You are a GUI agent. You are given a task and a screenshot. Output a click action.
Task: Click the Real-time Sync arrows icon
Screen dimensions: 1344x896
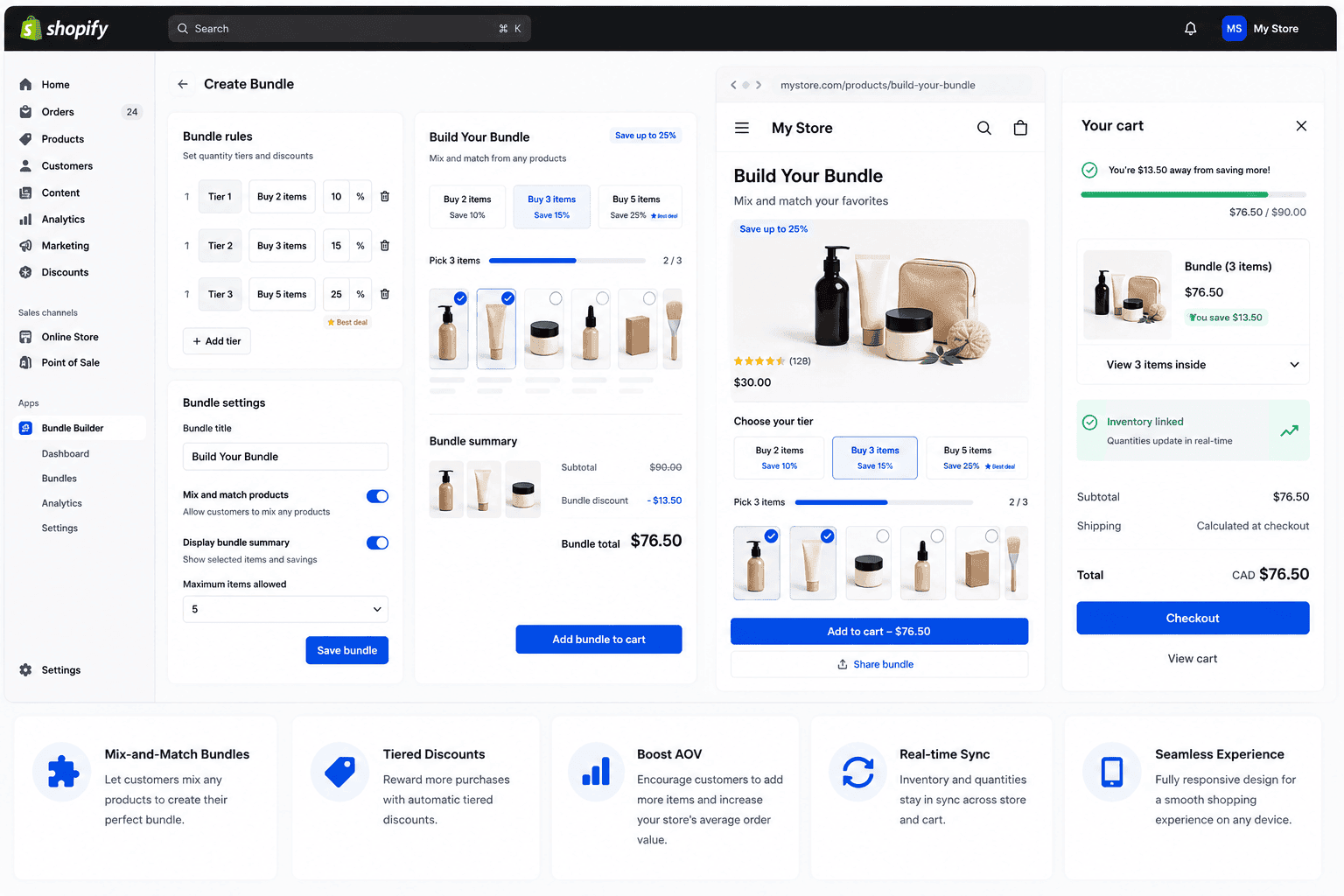click(857, 772)
